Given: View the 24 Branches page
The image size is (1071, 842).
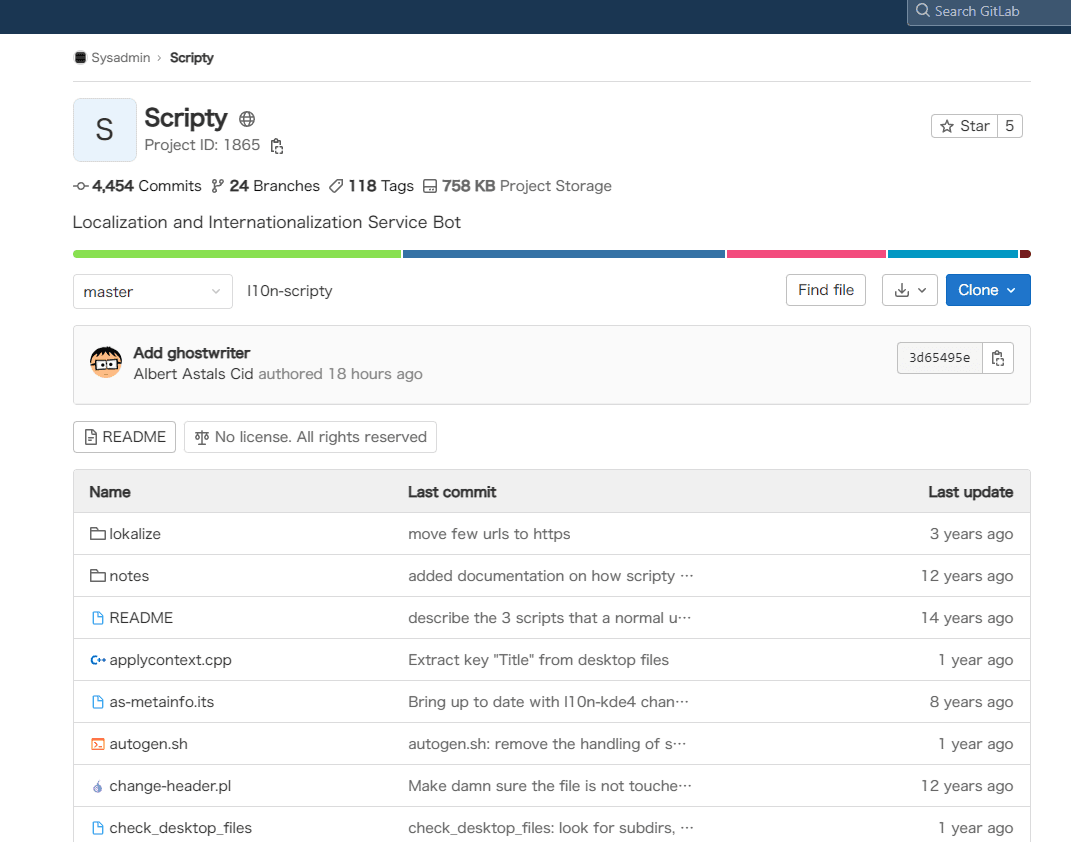Looking at the screenshot, I should coord(265,186).
